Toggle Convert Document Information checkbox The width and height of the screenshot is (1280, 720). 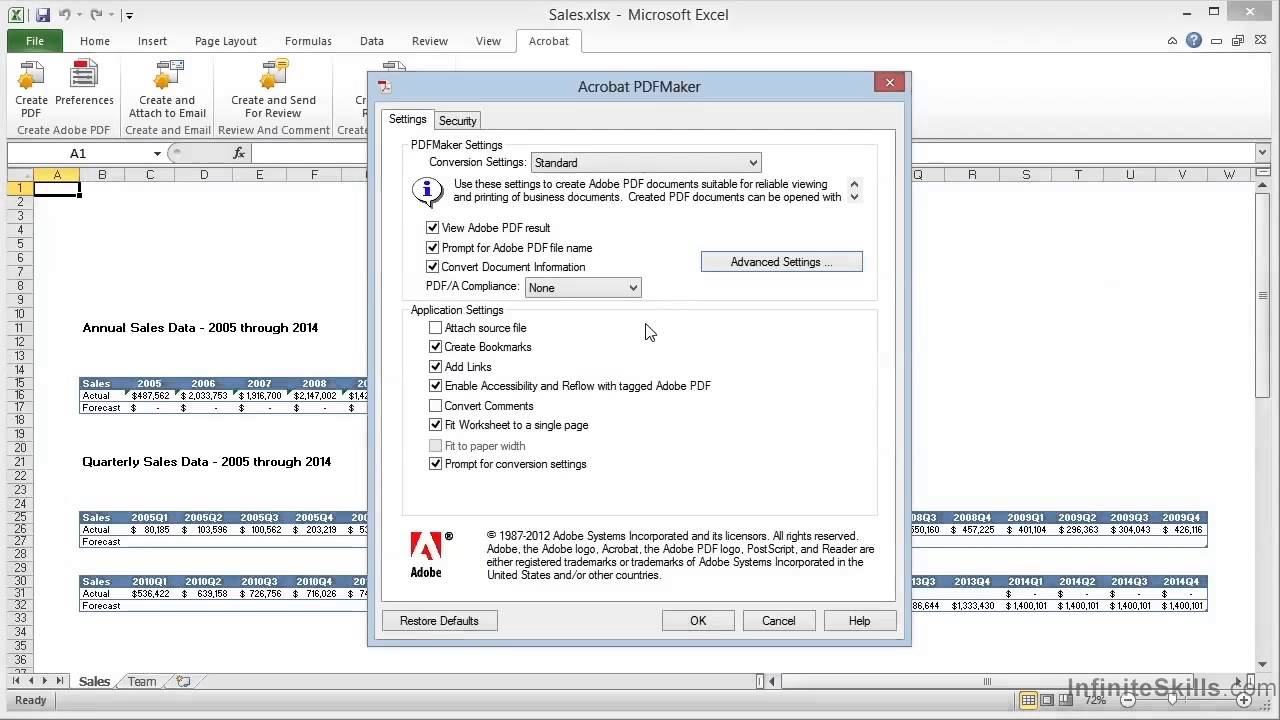tap(433, 267)
